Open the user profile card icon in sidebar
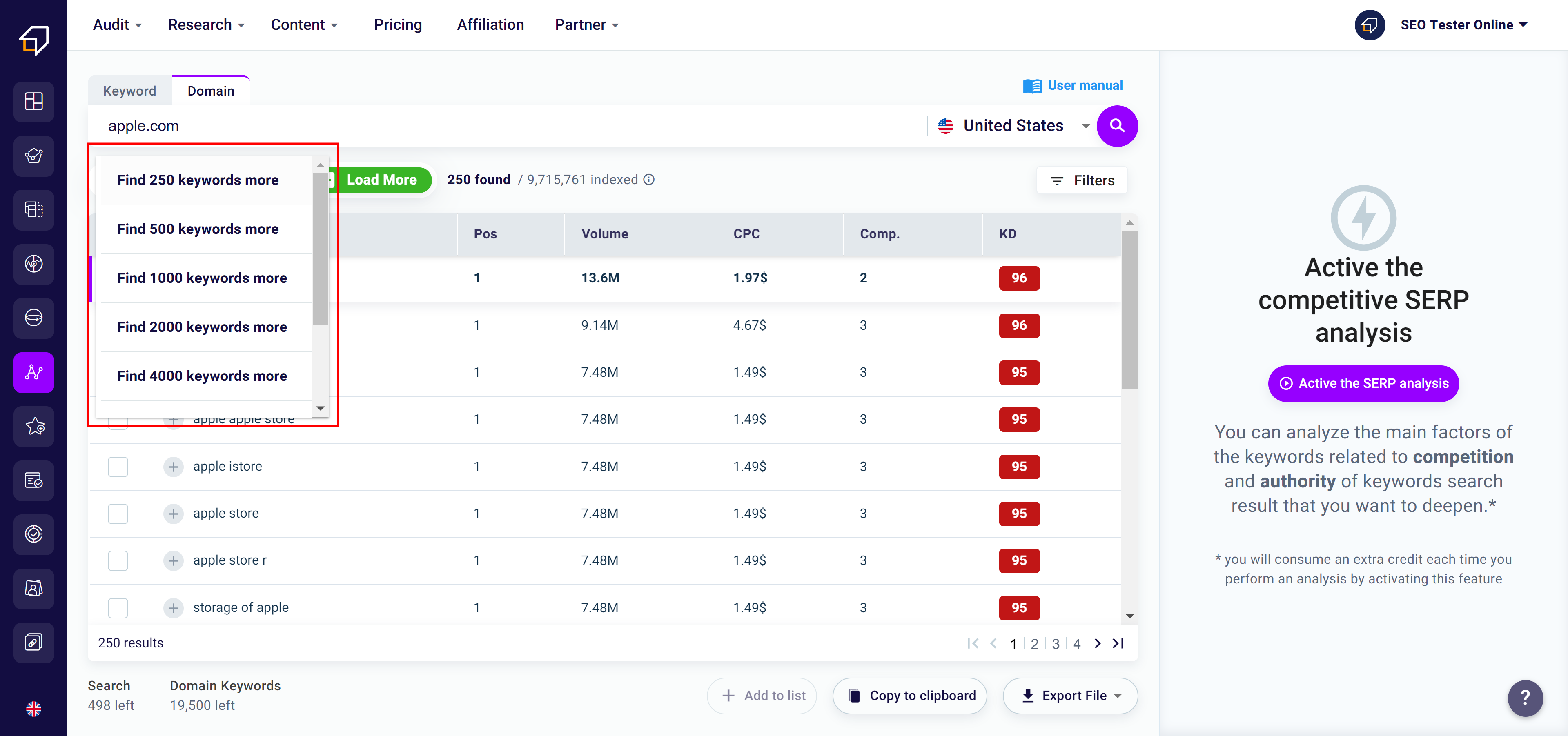This screenshot has height=736, width=1568. [33, 588]
